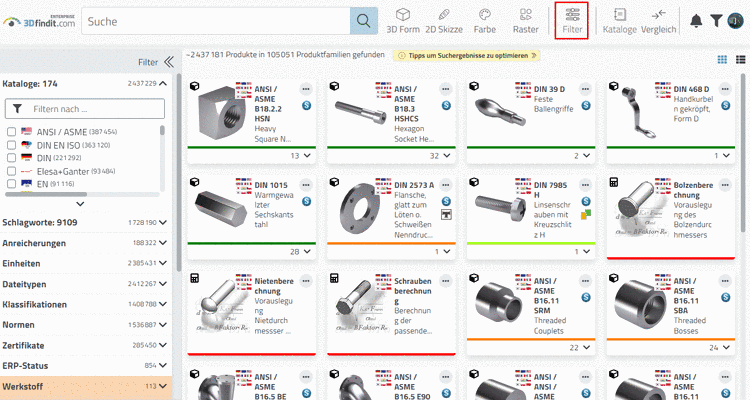Image resolution: width=750 pixels, height=400 pixels.
Task: Open the 3D Form search mode
Action: pyautogui.click(x=403, y=22)
